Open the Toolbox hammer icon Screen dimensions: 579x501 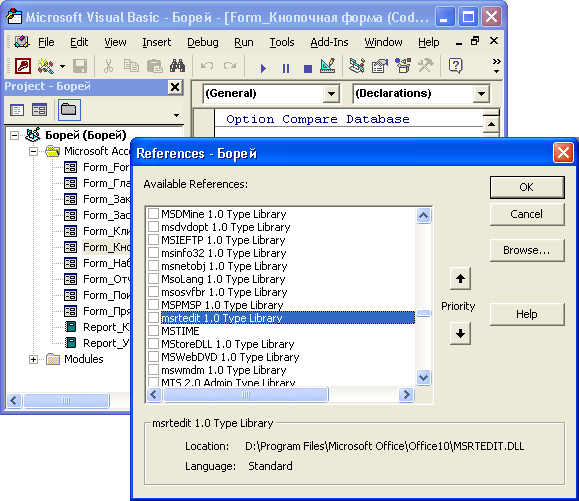point(425,66)
